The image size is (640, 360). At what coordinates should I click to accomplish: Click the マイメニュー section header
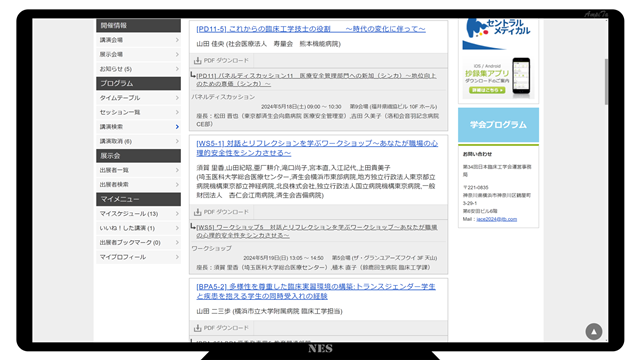pyautogui.click(x=138, y=199)
